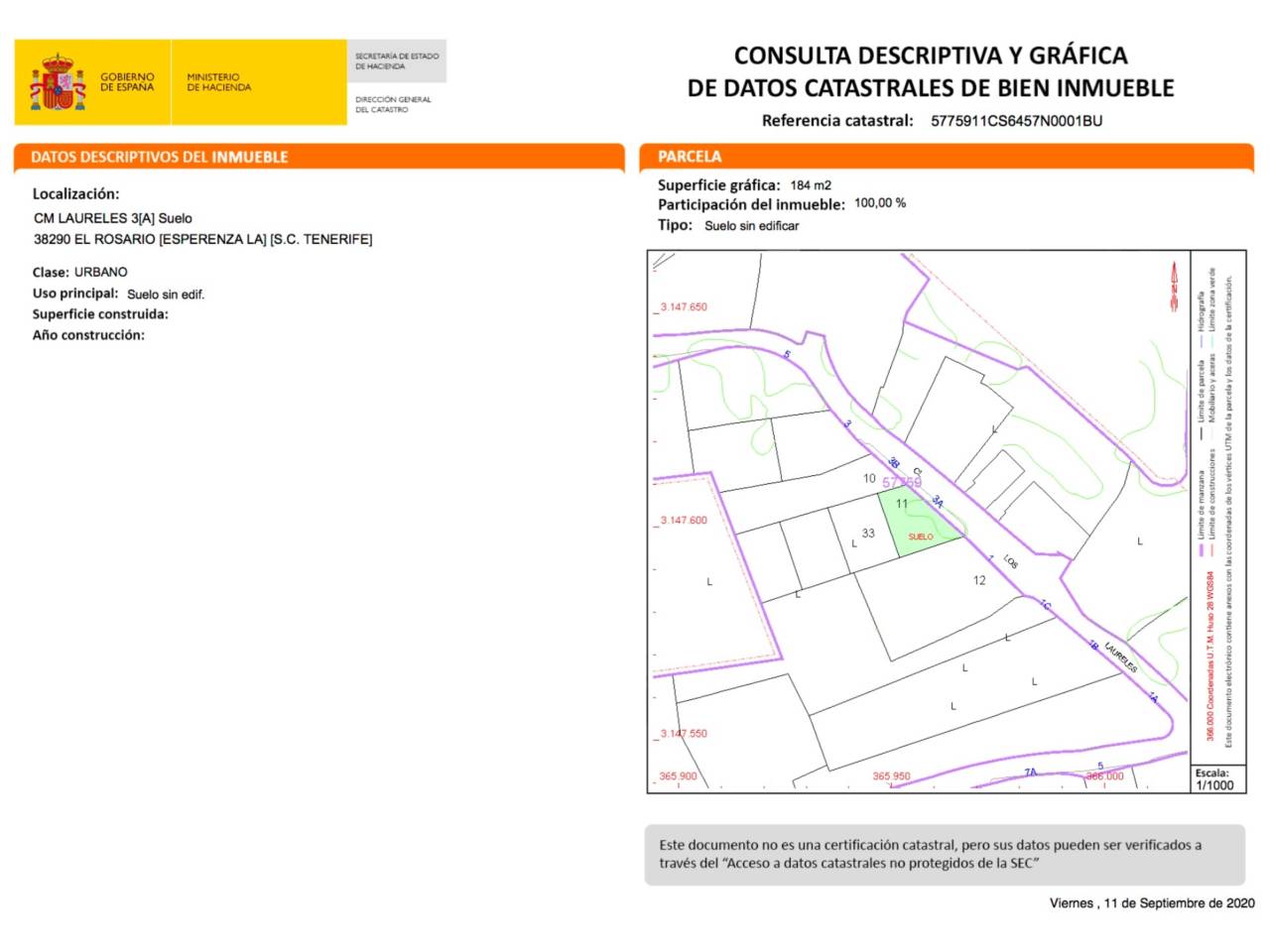Click the Spanish coat of arms emblem

pos(59,82)
